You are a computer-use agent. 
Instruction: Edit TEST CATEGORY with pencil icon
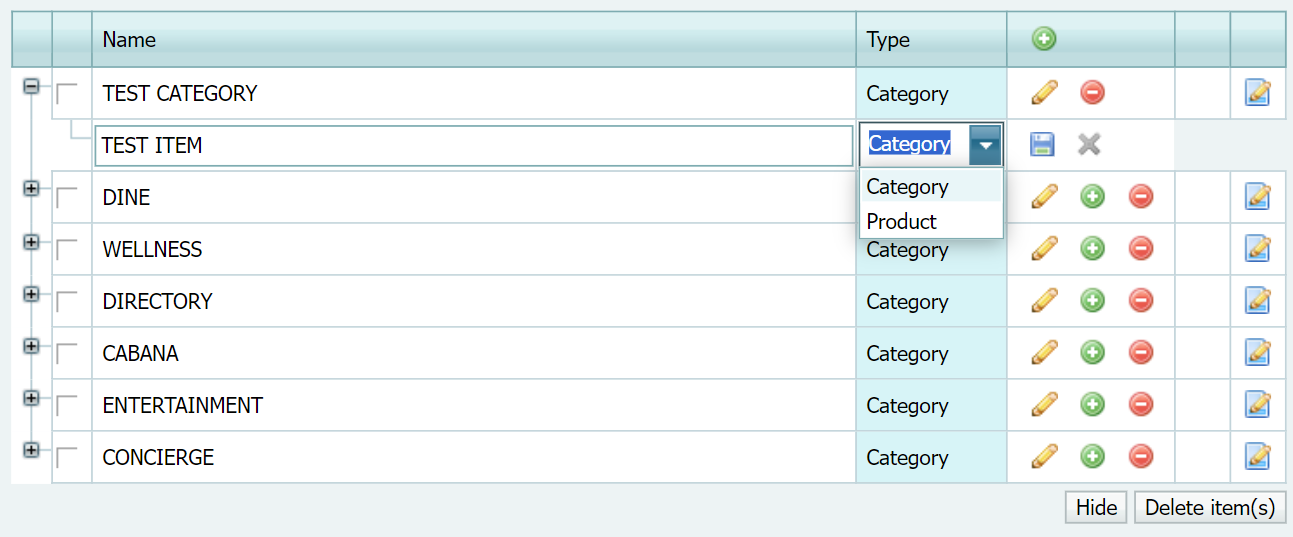pos(1044,93)
